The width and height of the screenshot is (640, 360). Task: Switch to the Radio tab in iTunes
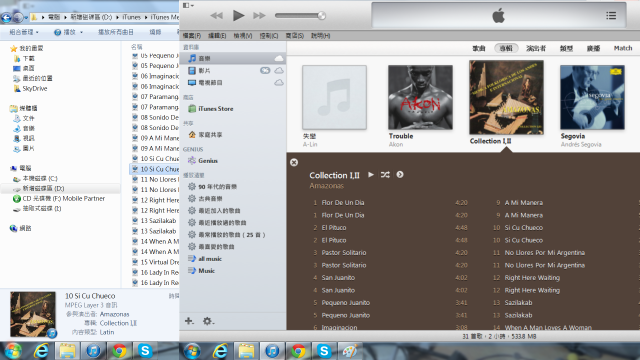coord(593,48)
